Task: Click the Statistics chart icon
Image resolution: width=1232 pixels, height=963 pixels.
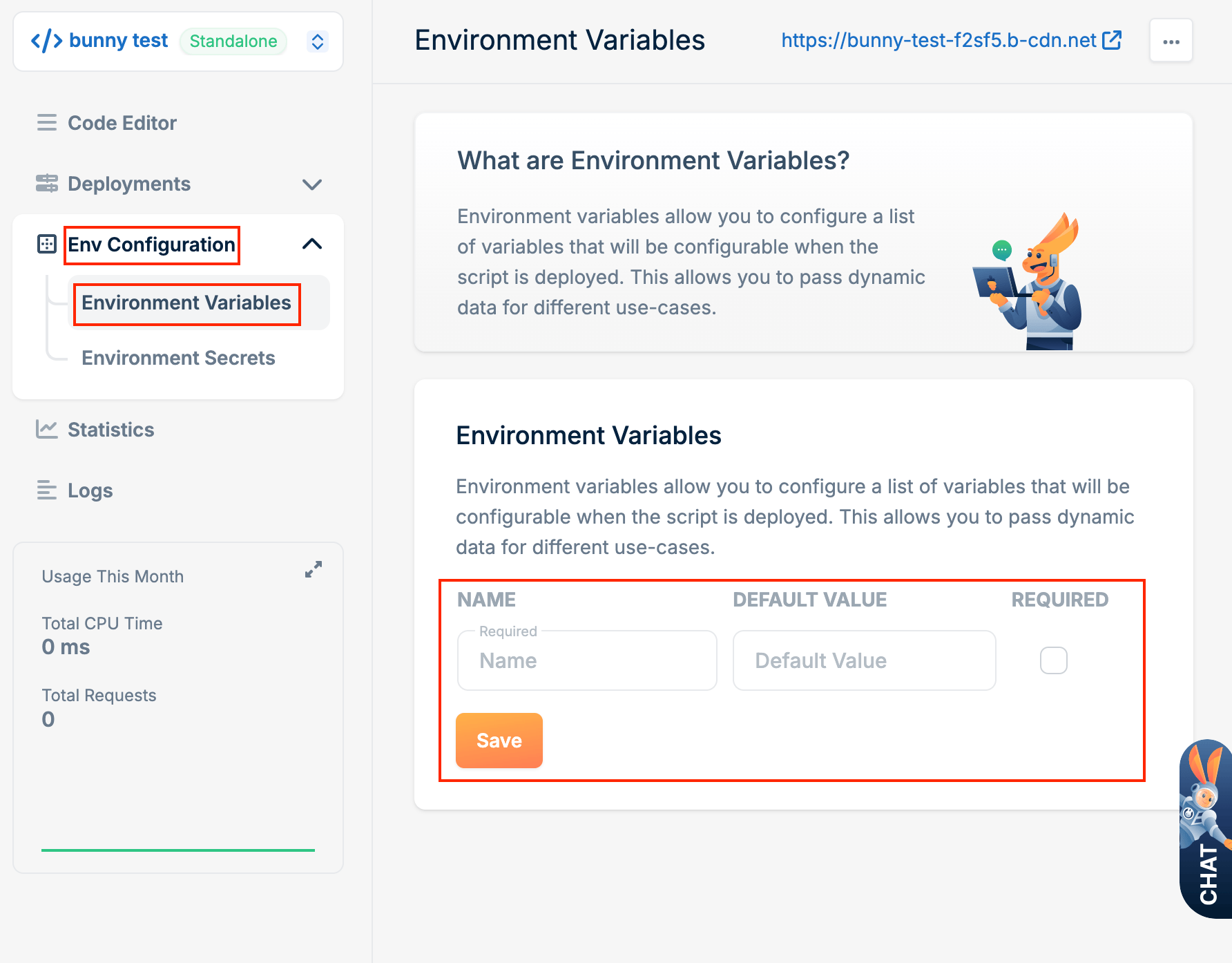Action: click(x=47, y=429)
